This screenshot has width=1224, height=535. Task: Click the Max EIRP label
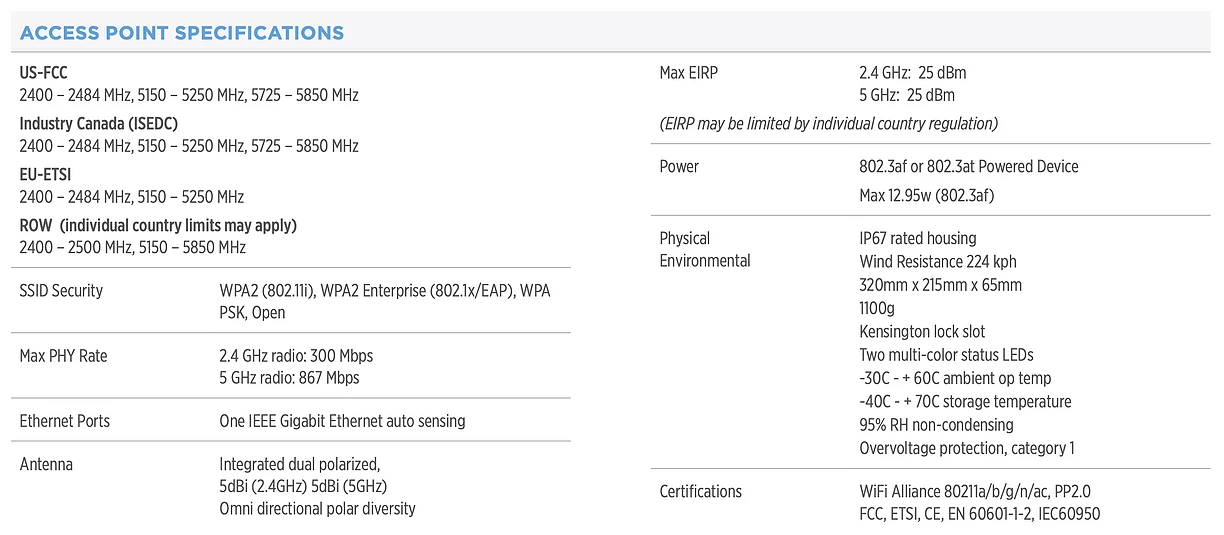[x=688, y=73]
